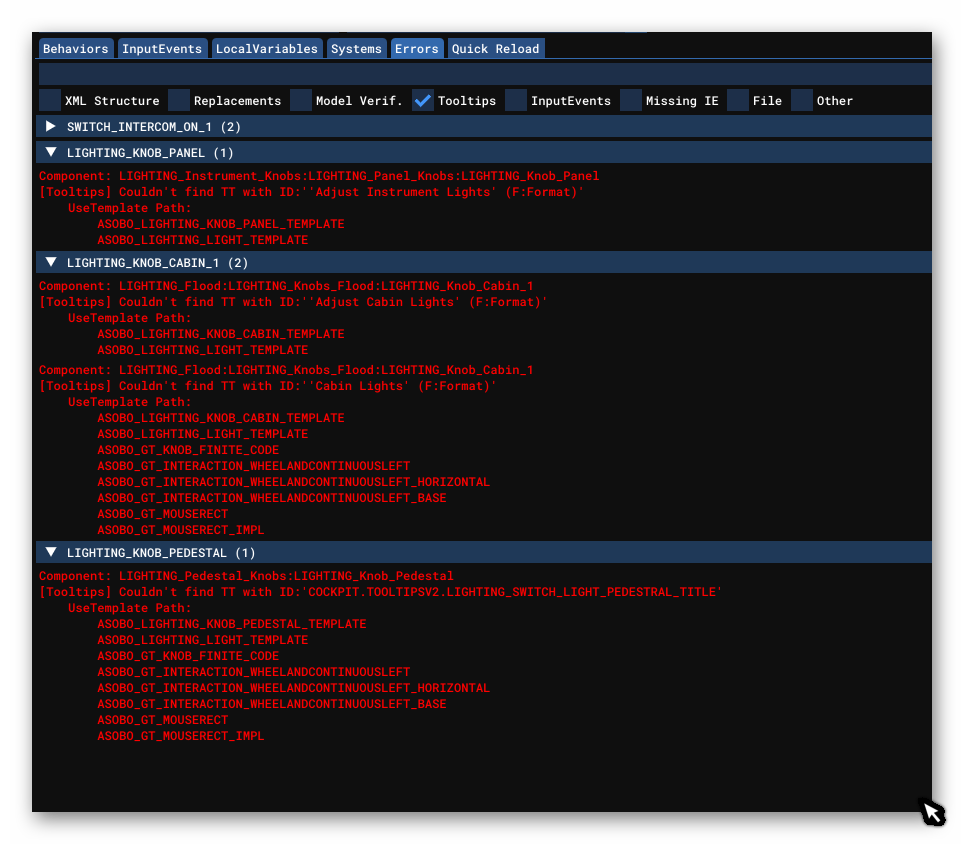
Task: Select the LocalVariables tab
Action: tap(267, 49)
